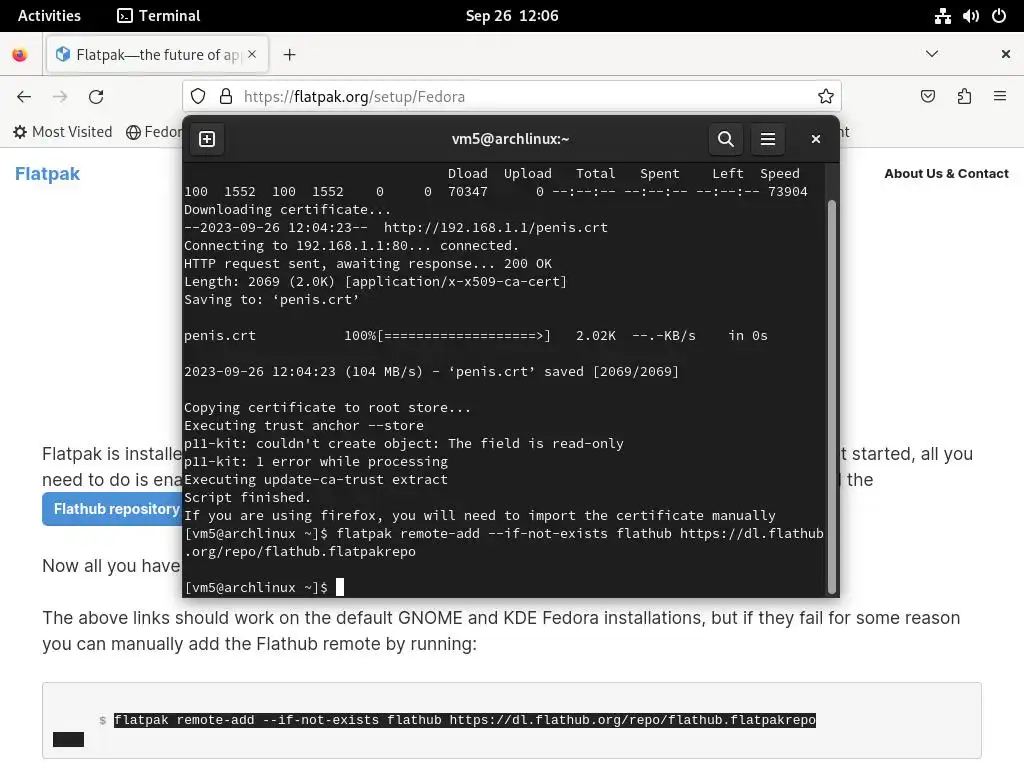
Task: Close the Firefox window
Action: (x=1006, y=54)
